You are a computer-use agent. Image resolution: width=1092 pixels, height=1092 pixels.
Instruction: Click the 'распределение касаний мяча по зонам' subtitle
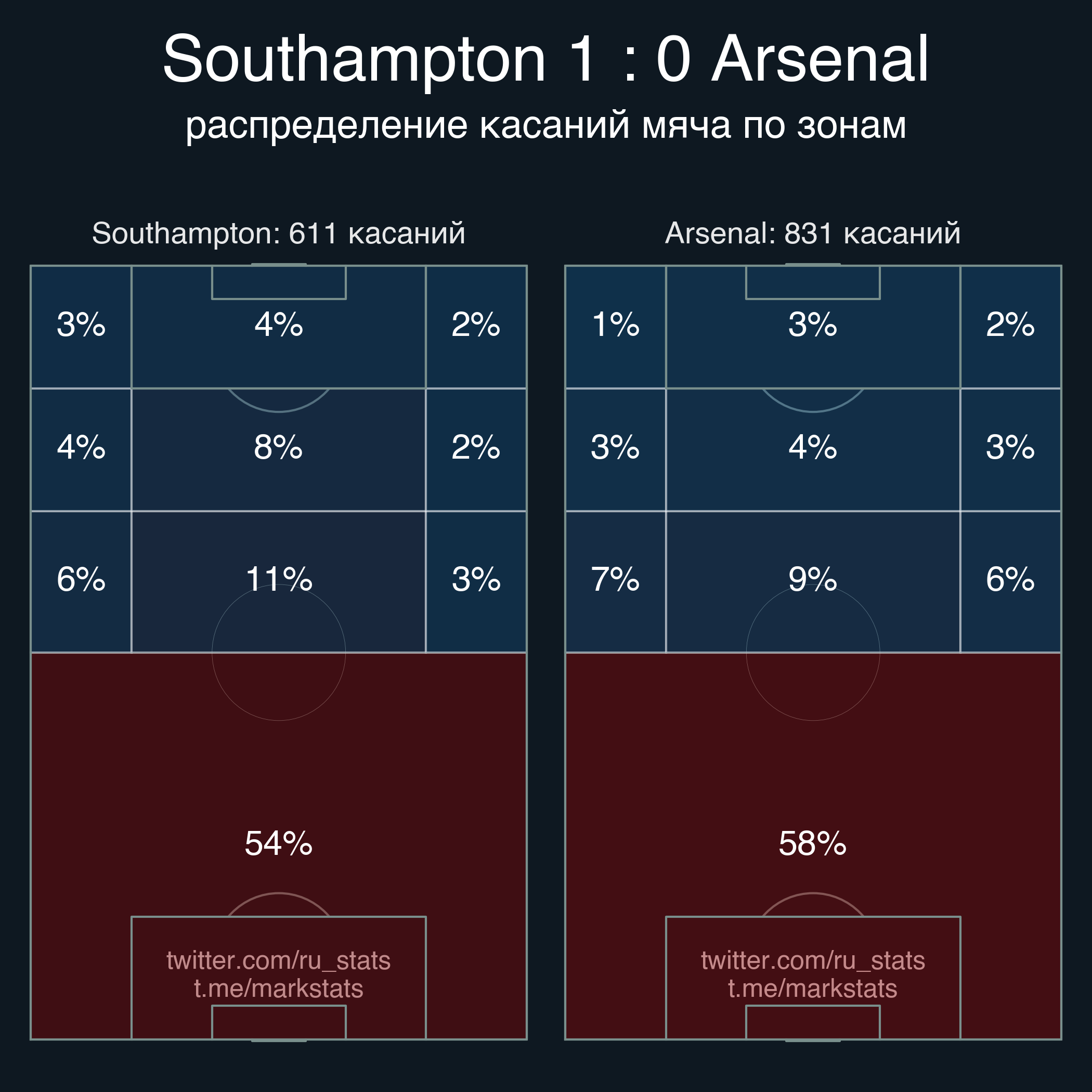[546, 125]
